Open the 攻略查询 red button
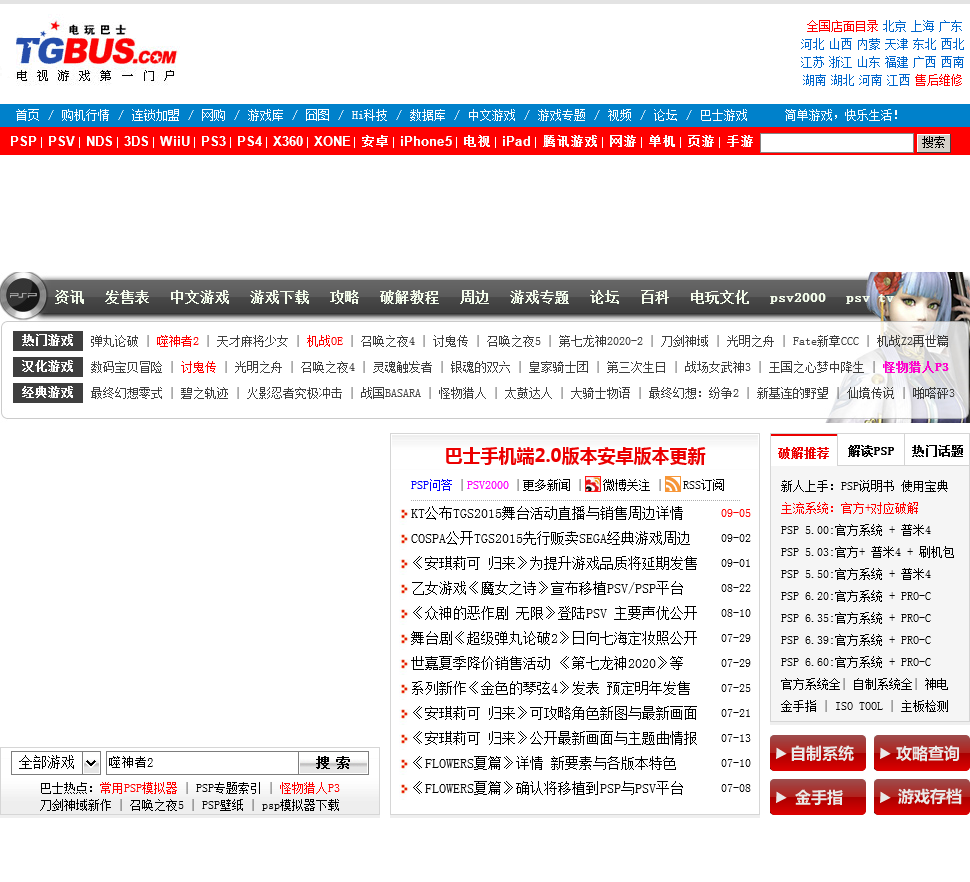The image size is (970, 882). click(922, 753)
